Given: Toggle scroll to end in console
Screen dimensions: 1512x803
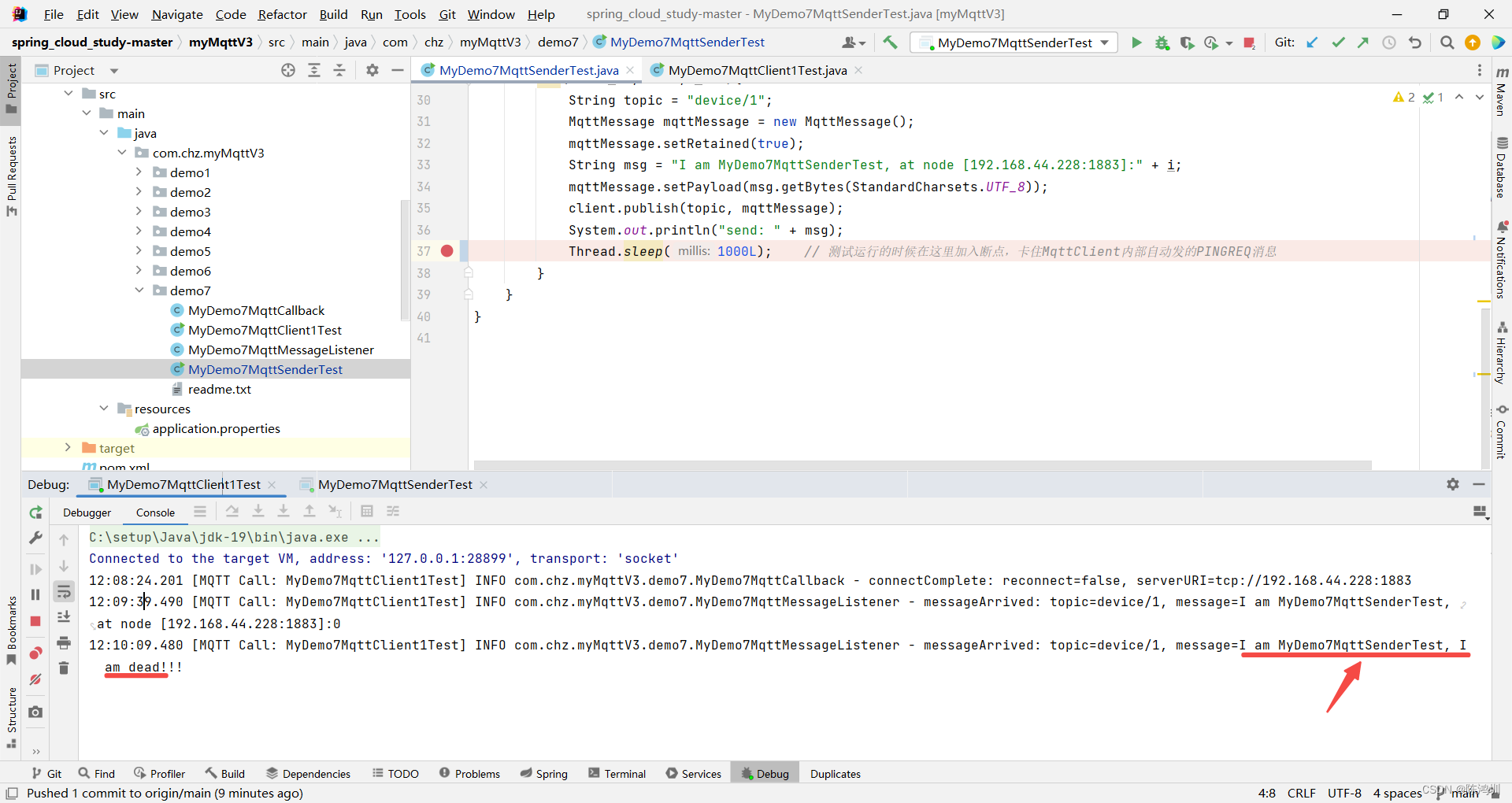Looking at the screenshot, I should [x=64, y=616].
